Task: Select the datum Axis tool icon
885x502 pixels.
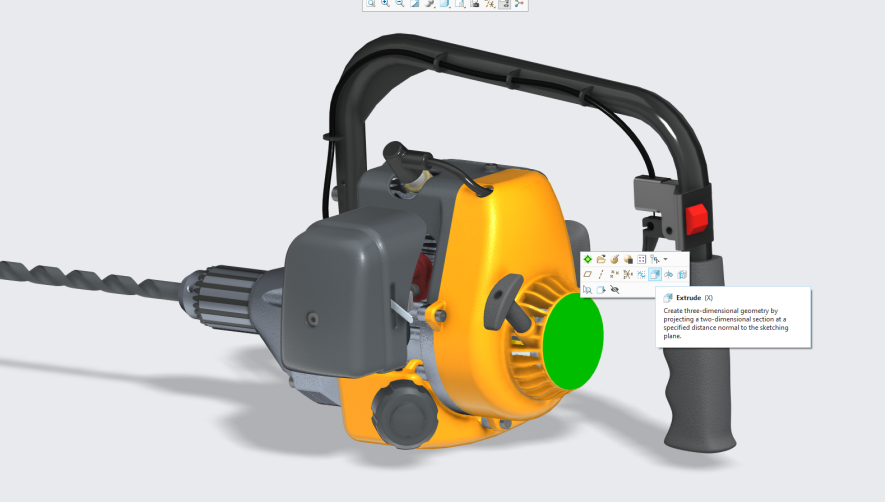Action: (x=601, y=274)
